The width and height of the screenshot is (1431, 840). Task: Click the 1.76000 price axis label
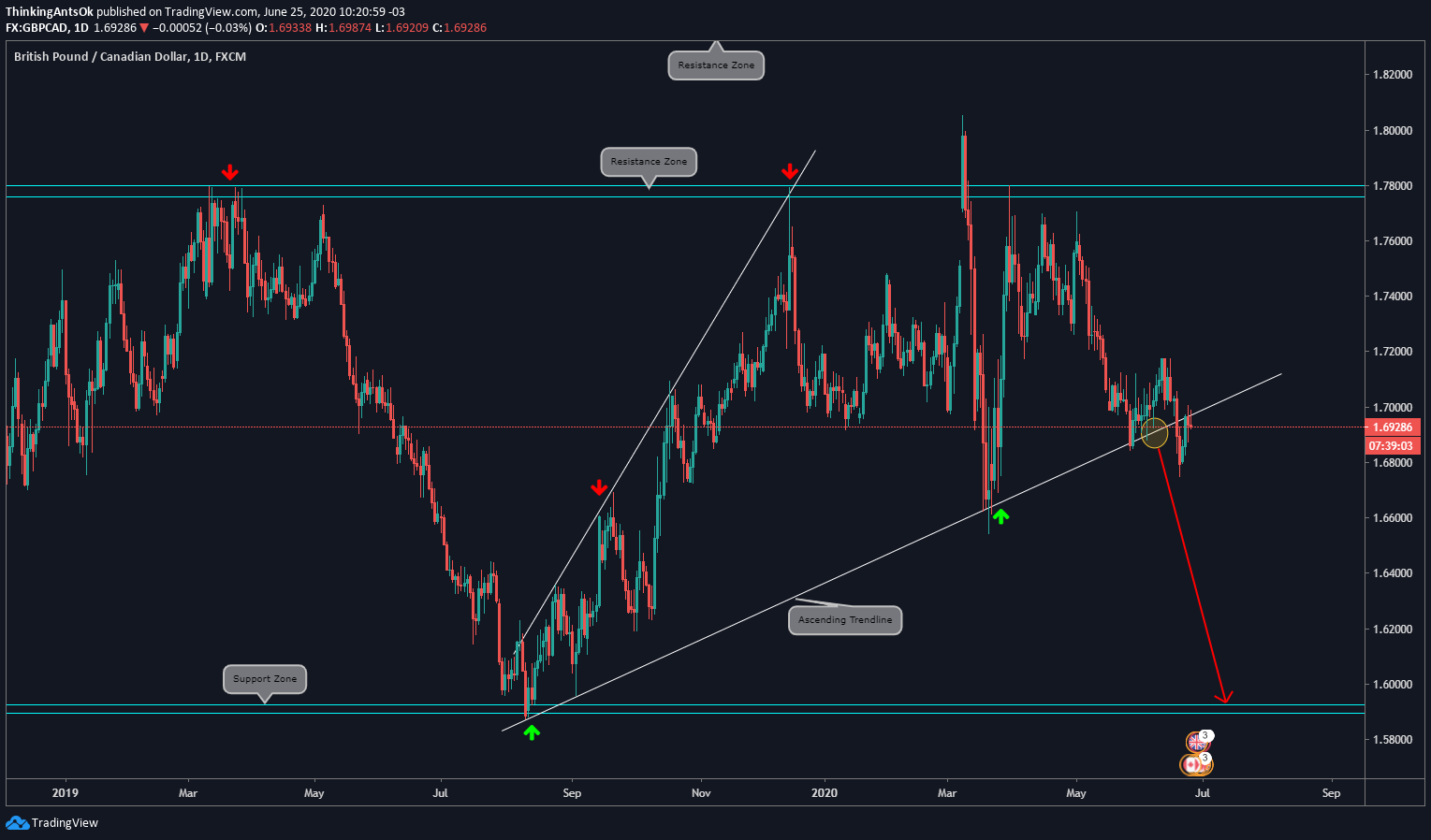[1392, 241]
